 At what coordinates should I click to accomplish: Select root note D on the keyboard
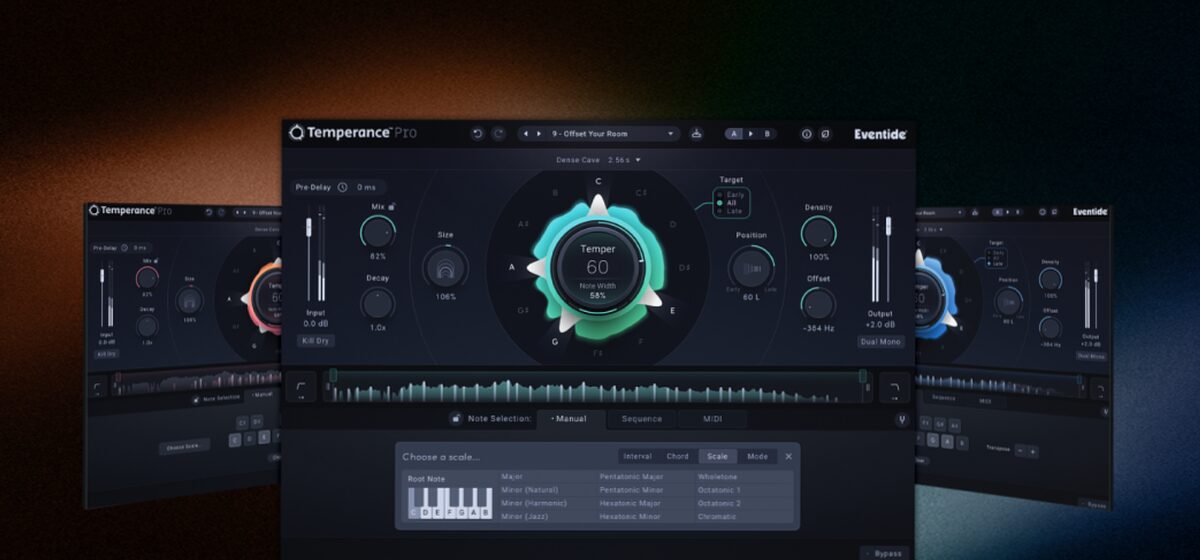pos(426,513)
